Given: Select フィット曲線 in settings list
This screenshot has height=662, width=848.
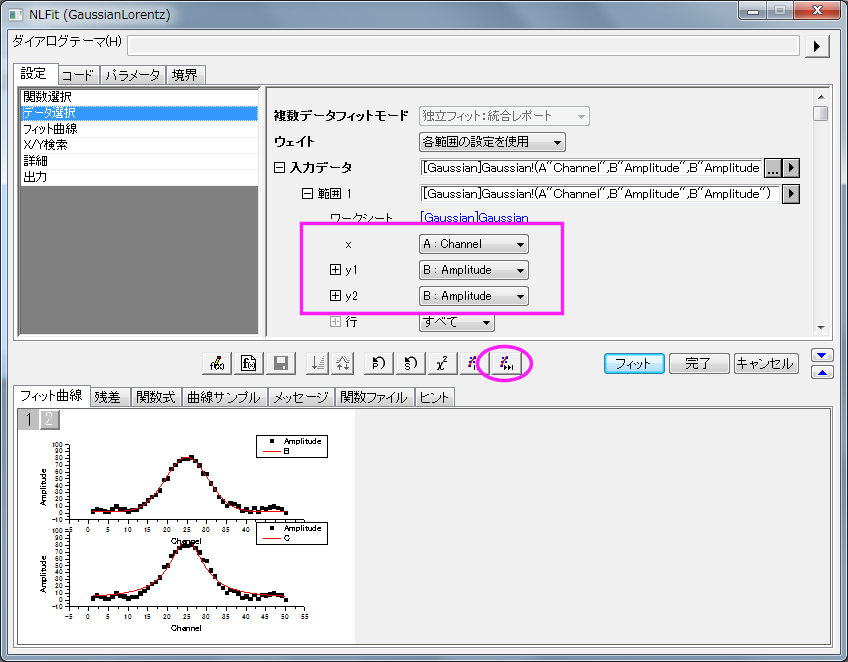Looking at the screenshot, I should (x=139, y=129).
